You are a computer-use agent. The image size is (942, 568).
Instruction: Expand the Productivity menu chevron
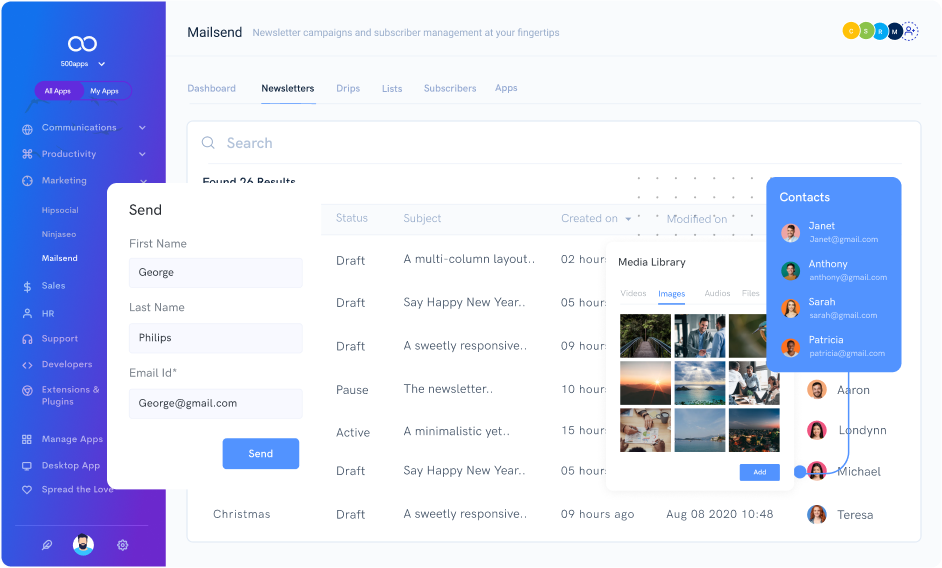click(x=142, y=154)
